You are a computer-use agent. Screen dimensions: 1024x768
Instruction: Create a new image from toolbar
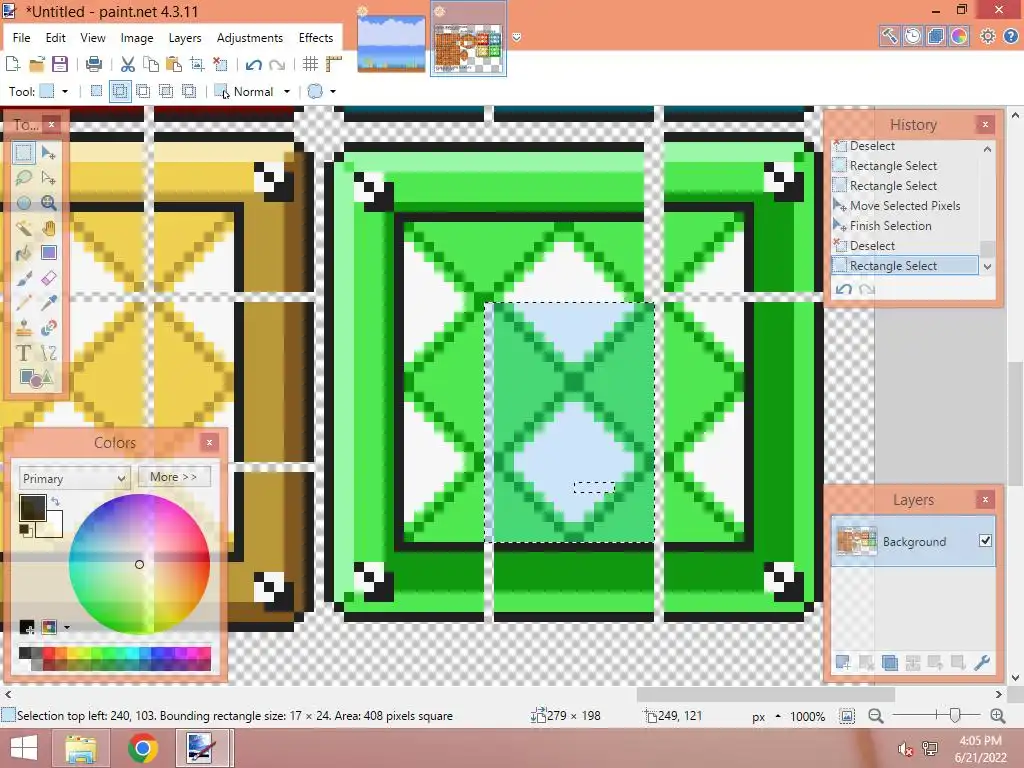[x=12, y=64]
